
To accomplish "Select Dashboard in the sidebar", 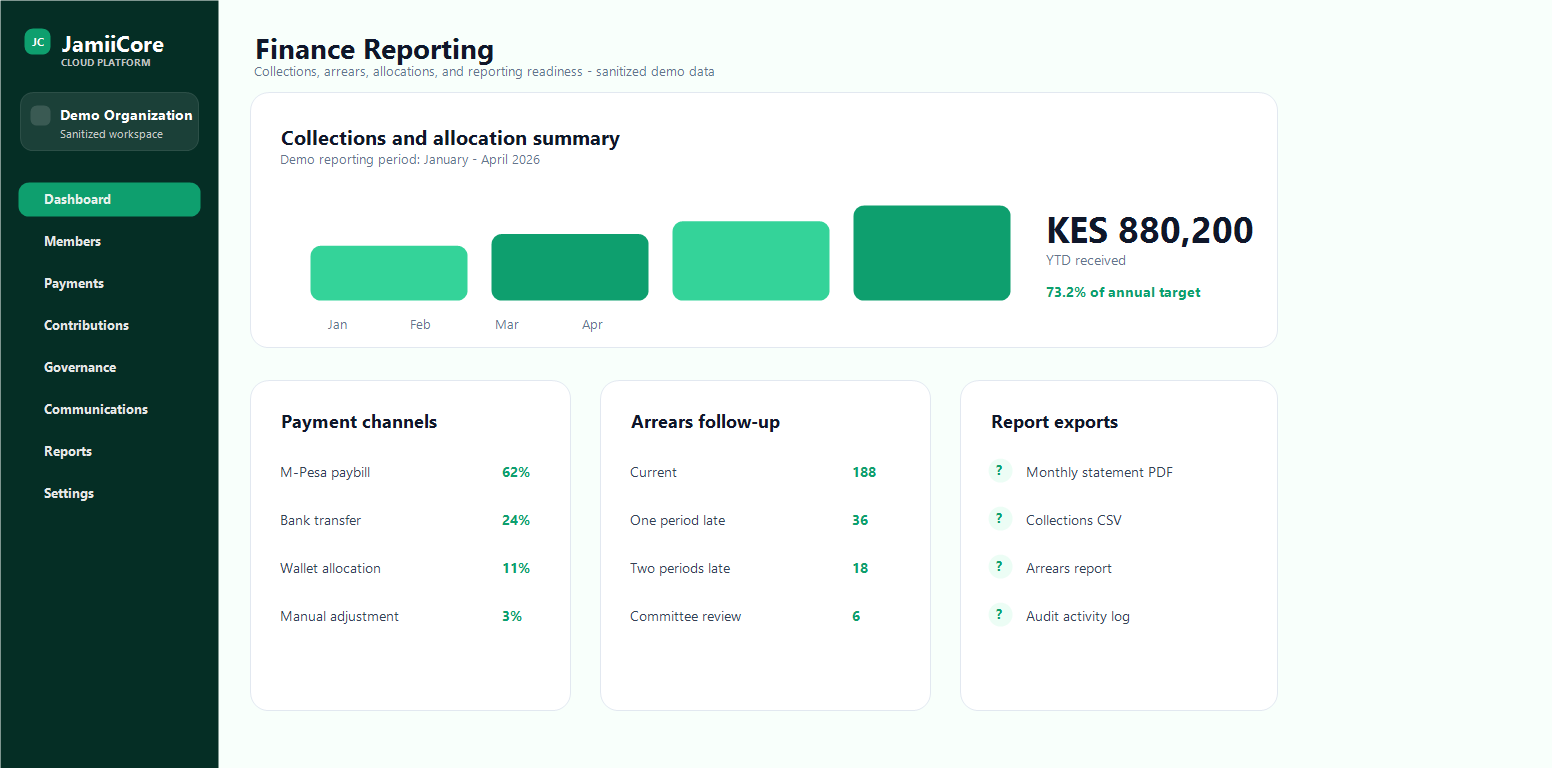I will point(109,199).
